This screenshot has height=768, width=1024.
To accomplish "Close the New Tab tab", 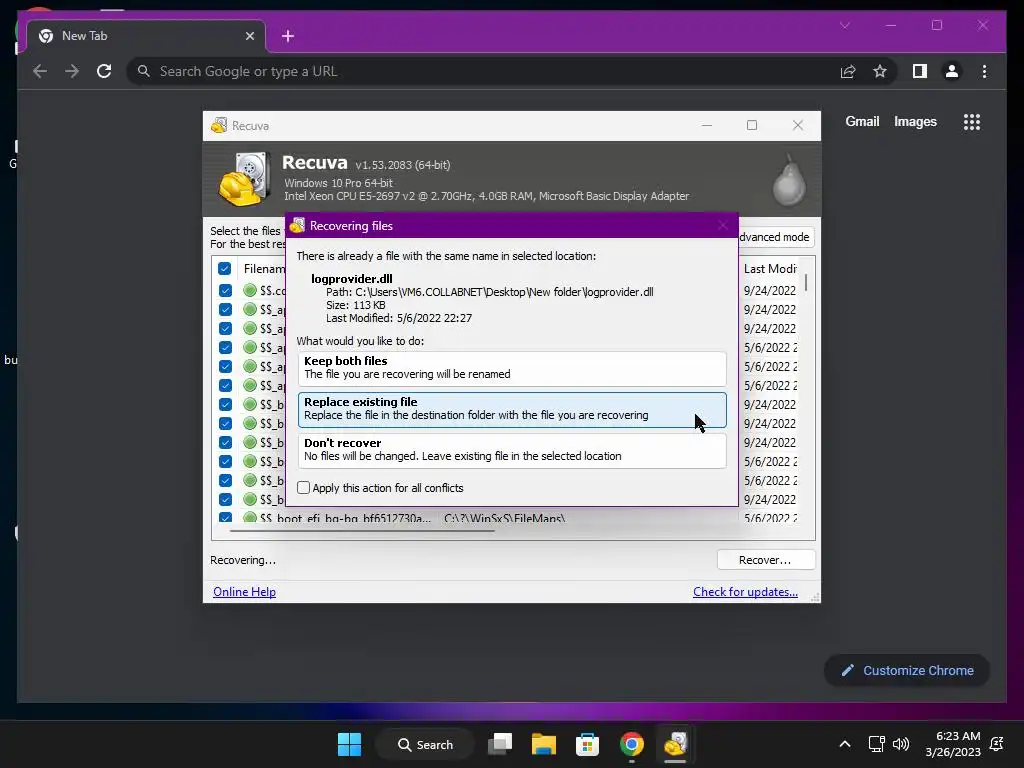I will pyautogui.click(x=249, y=36).
